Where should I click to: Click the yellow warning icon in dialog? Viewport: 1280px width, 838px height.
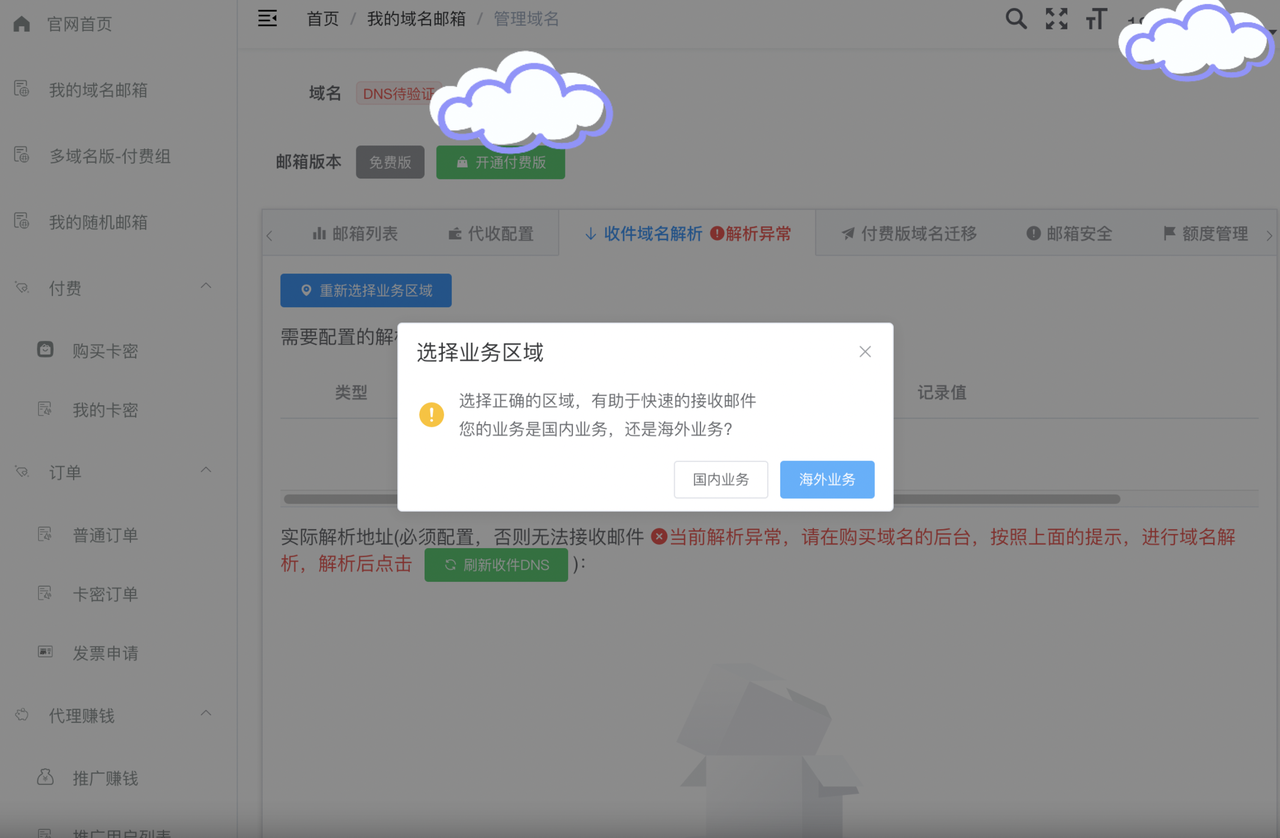pos(431,414)
